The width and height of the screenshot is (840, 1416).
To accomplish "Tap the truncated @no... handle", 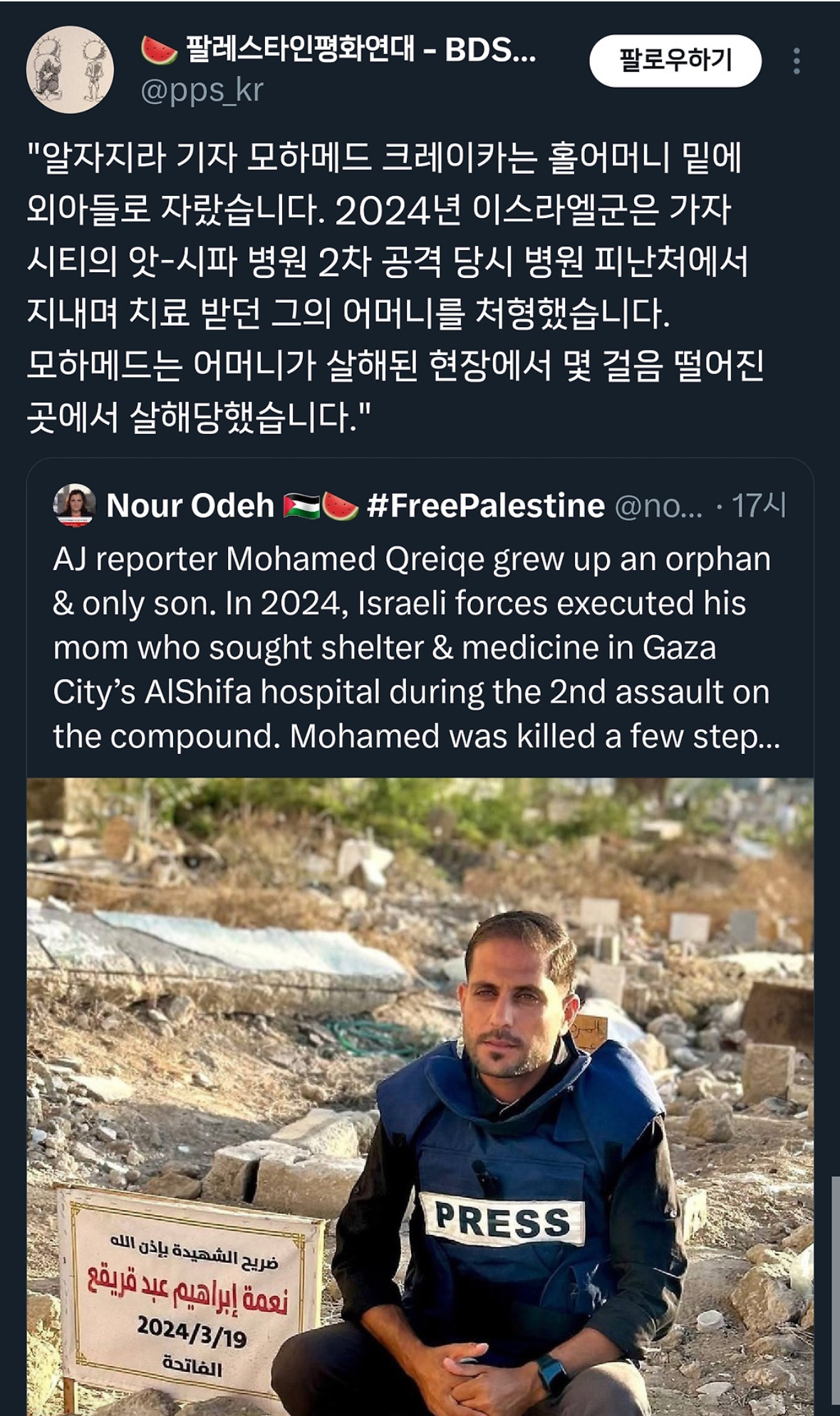I will (658, 506).
